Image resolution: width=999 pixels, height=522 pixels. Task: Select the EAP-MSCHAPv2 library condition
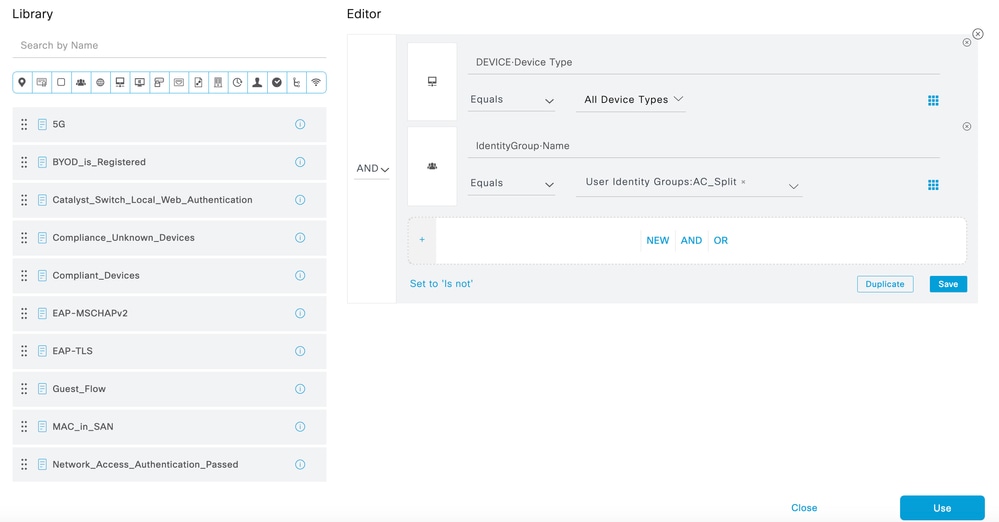169,313
